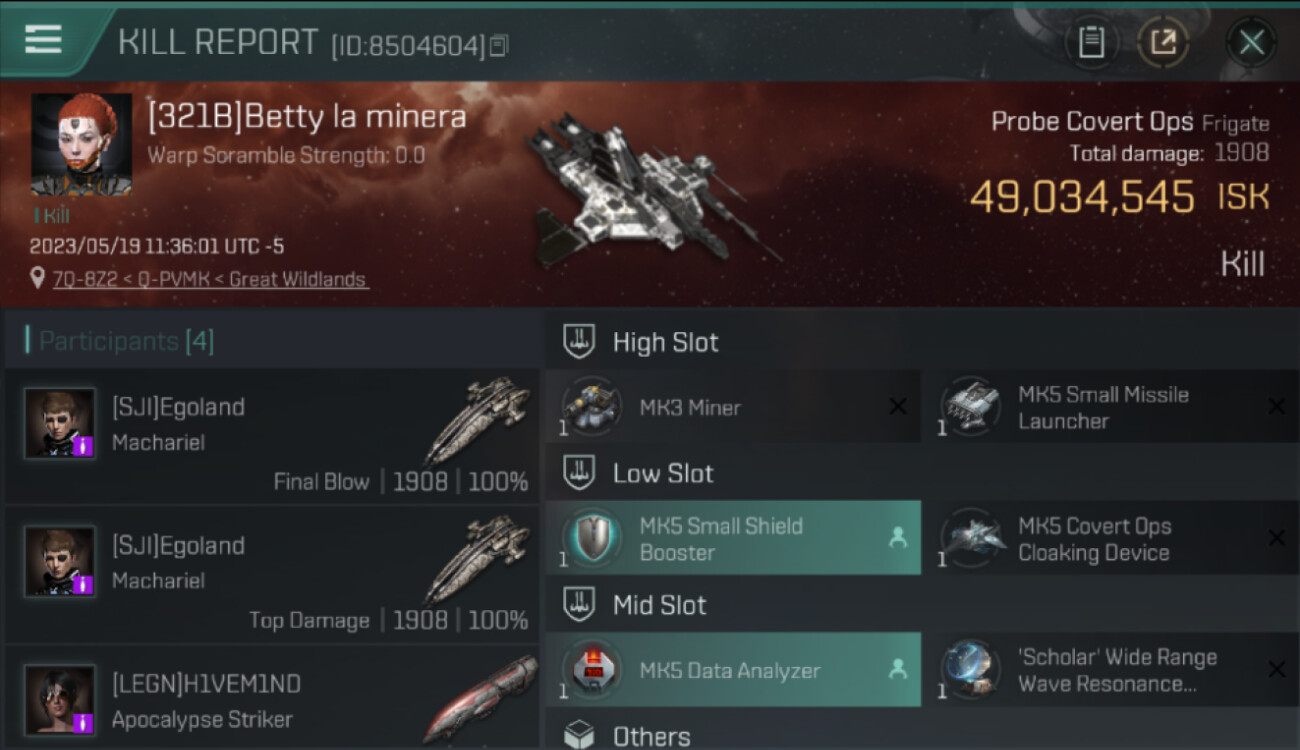1300x750 pixels.
Task: Open the MK3 Miner module icon
Action: coord(592,407)
